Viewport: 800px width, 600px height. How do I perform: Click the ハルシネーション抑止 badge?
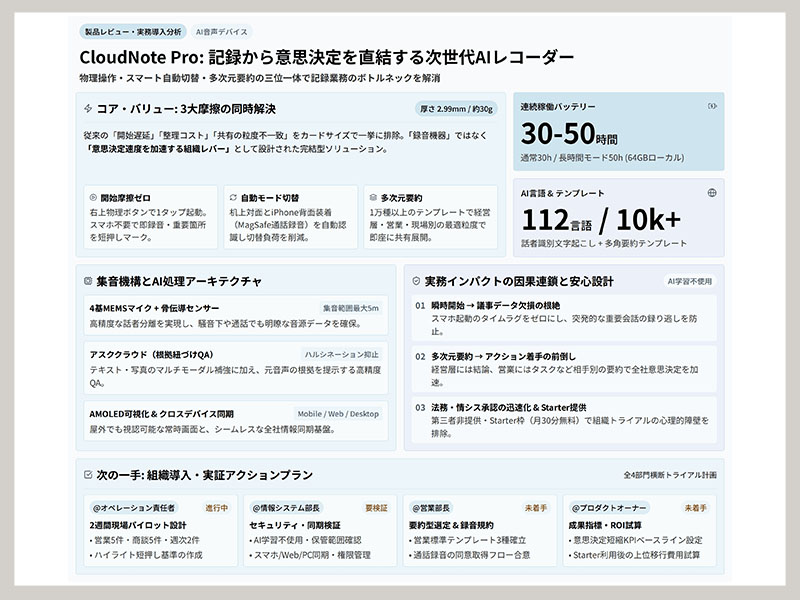click(x=342, y=355)
